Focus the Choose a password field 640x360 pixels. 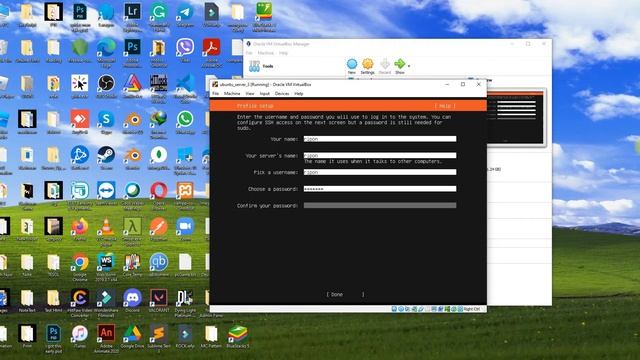coord(380,189)
